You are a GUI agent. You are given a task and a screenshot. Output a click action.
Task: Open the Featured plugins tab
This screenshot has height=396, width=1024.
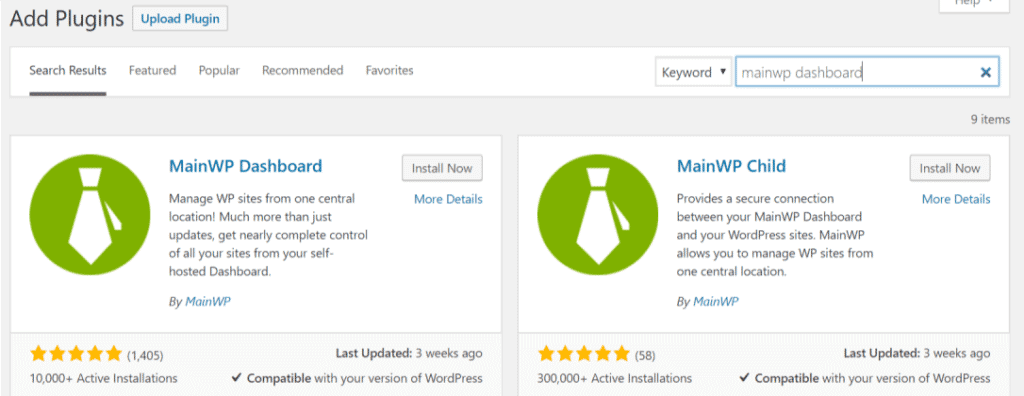pyautogui.click(x=152, y=71)
